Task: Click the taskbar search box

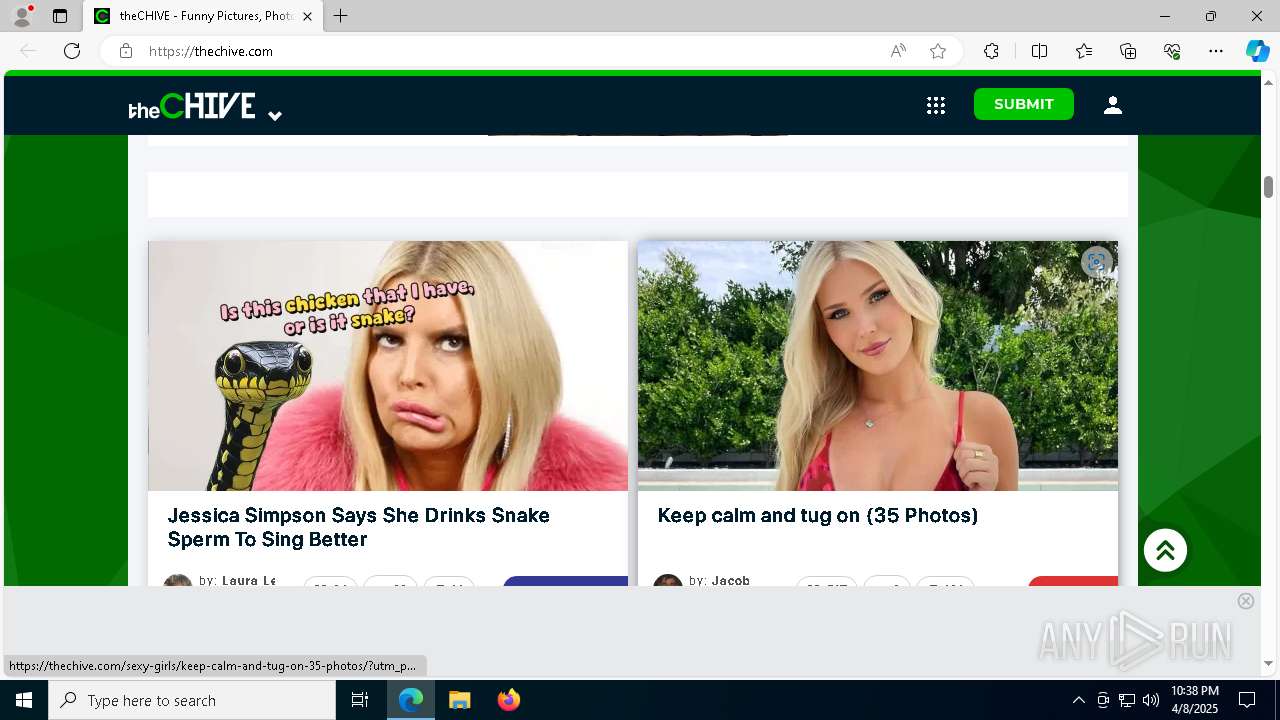Action: 192,700
